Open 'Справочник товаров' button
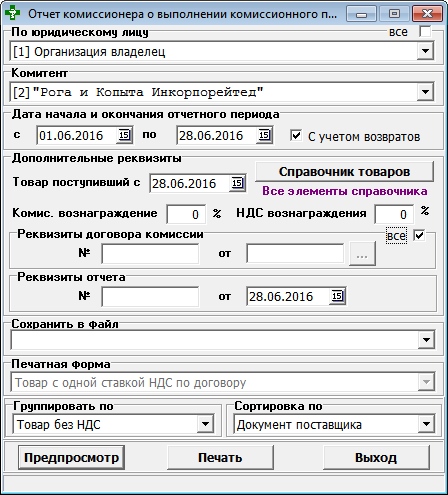Viewport: 448px width, 495px height. [344, 172]
